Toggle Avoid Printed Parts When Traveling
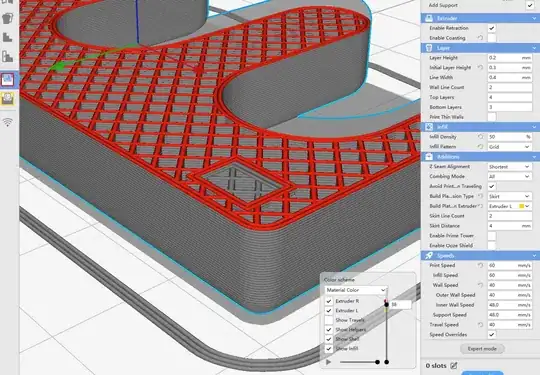This screenshot has height=375, width=540. click(x=492, y=186)
